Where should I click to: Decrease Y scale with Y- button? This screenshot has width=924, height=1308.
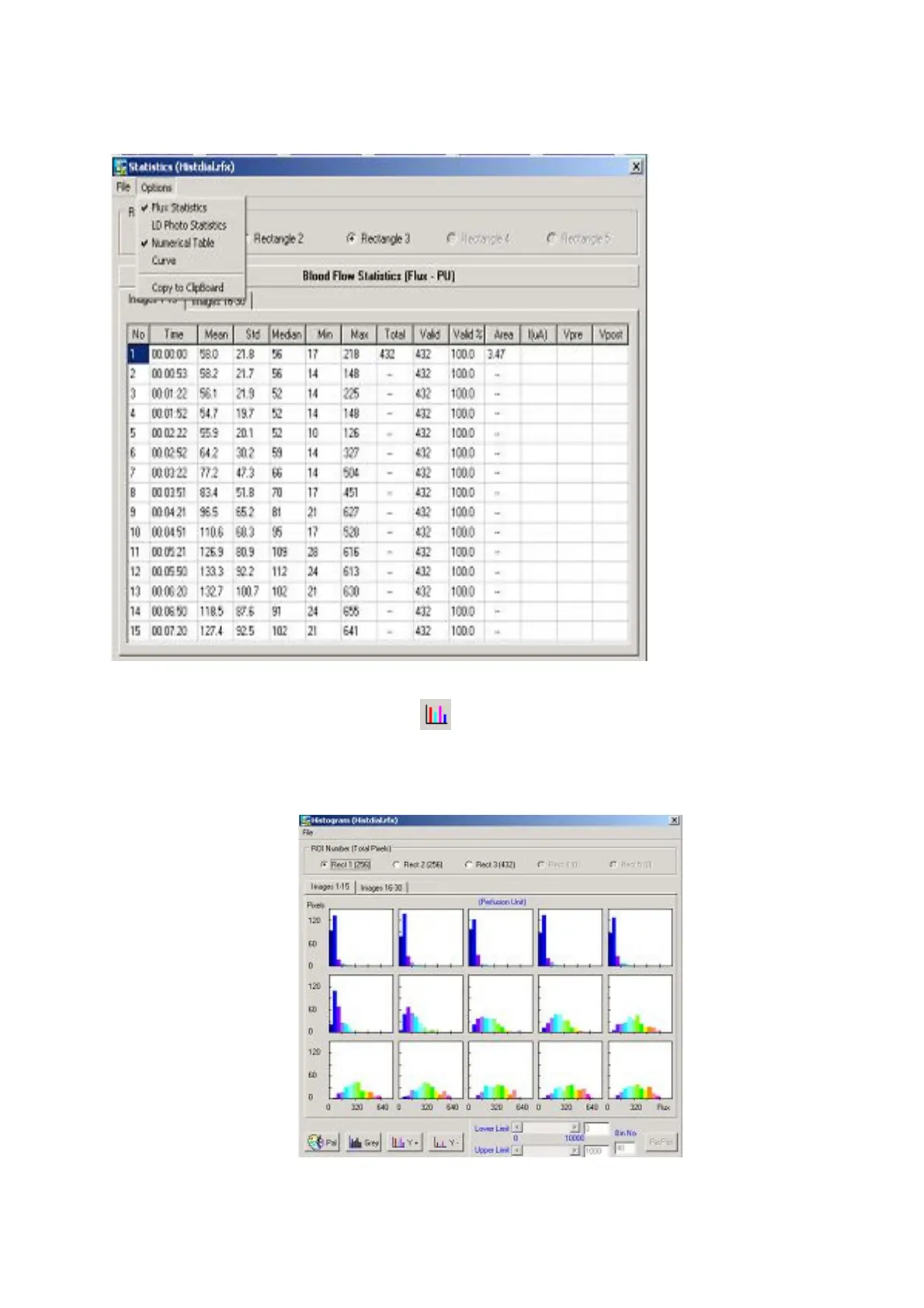446,1142
